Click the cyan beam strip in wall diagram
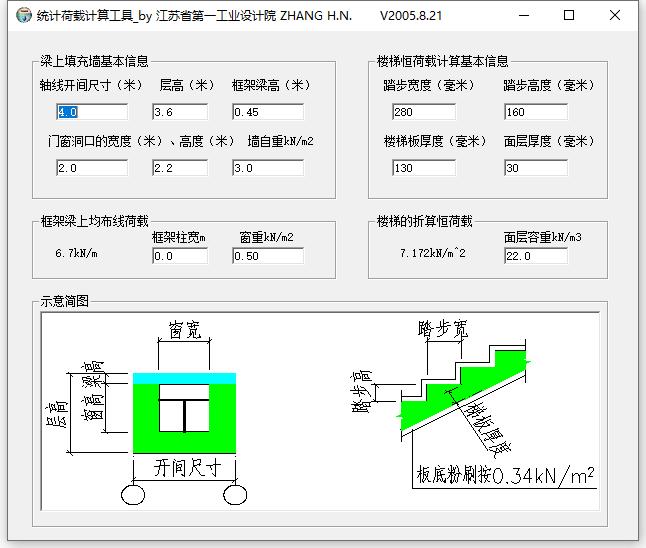 pyautogui.click(x=184, y=379)
